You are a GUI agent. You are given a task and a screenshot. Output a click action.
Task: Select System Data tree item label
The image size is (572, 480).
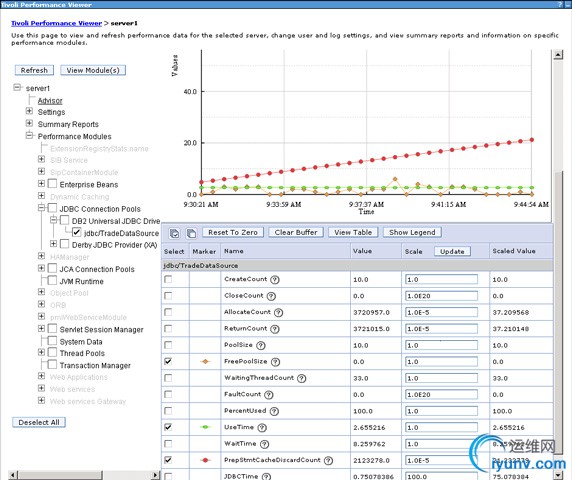81,342
